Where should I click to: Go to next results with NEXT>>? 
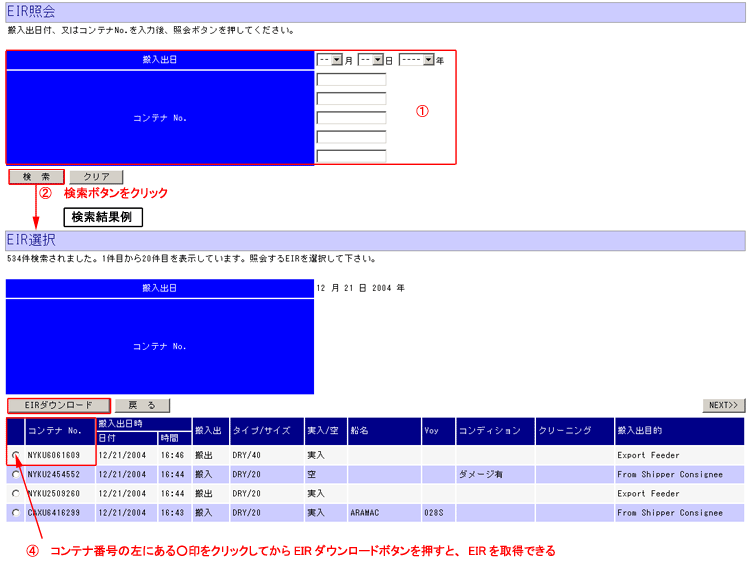pyautogui.click(x=723, y=405)
